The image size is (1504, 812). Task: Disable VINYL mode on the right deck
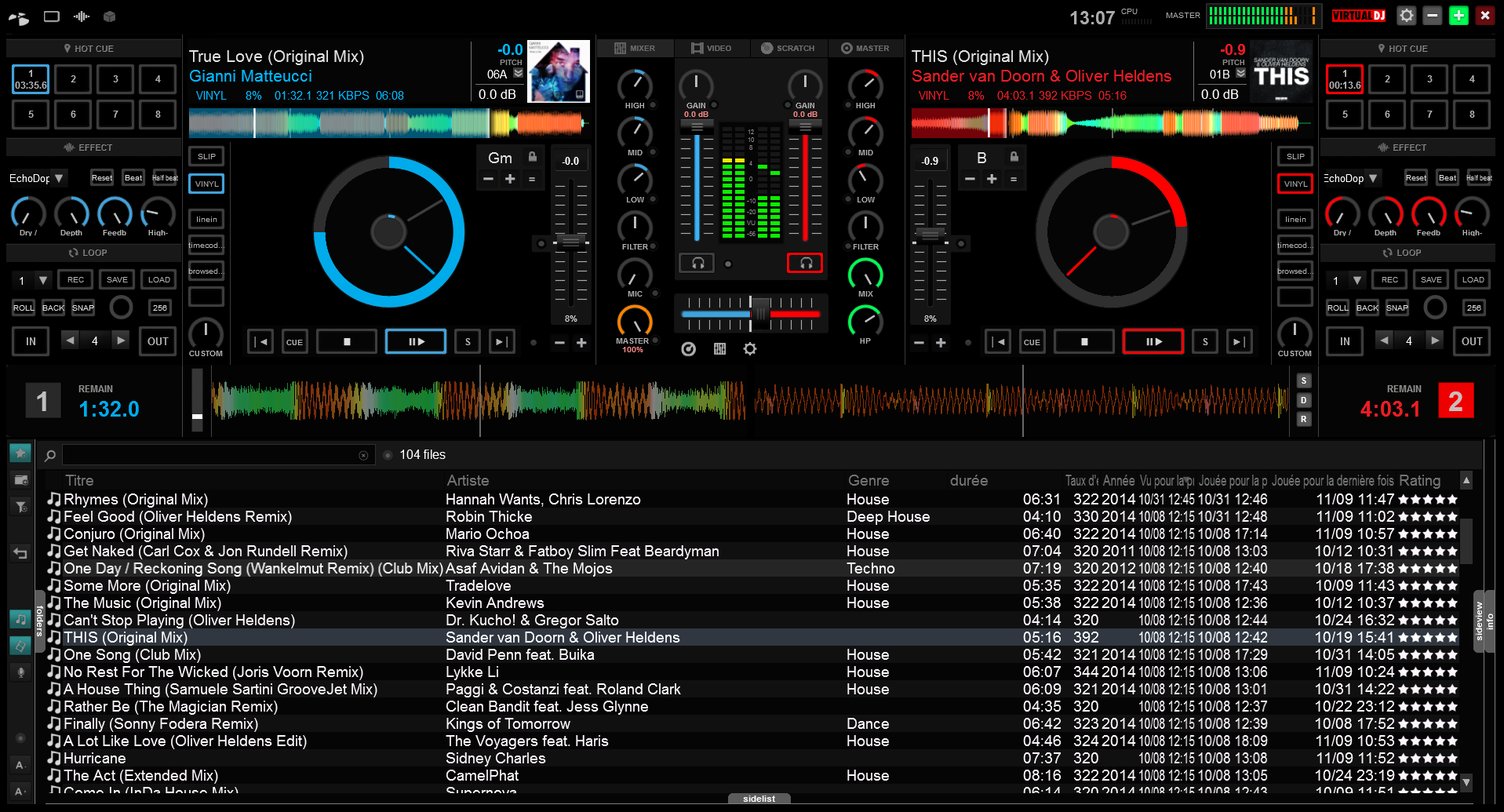1295,184
